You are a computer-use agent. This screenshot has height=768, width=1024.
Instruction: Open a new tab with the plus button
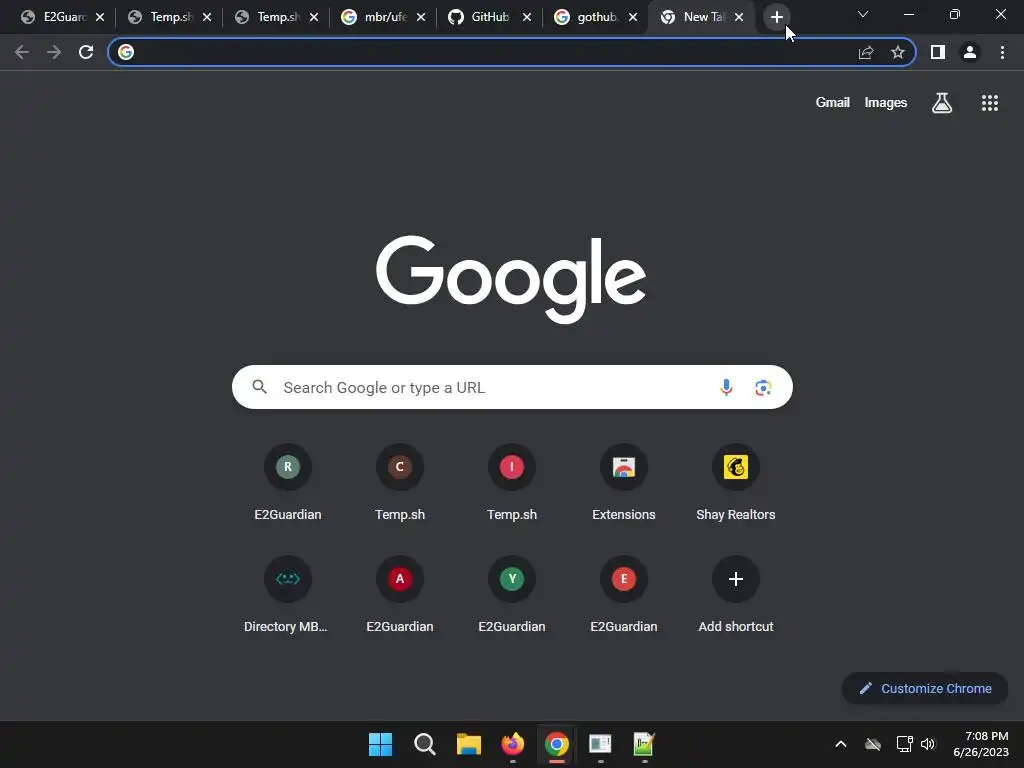(776, 17)
